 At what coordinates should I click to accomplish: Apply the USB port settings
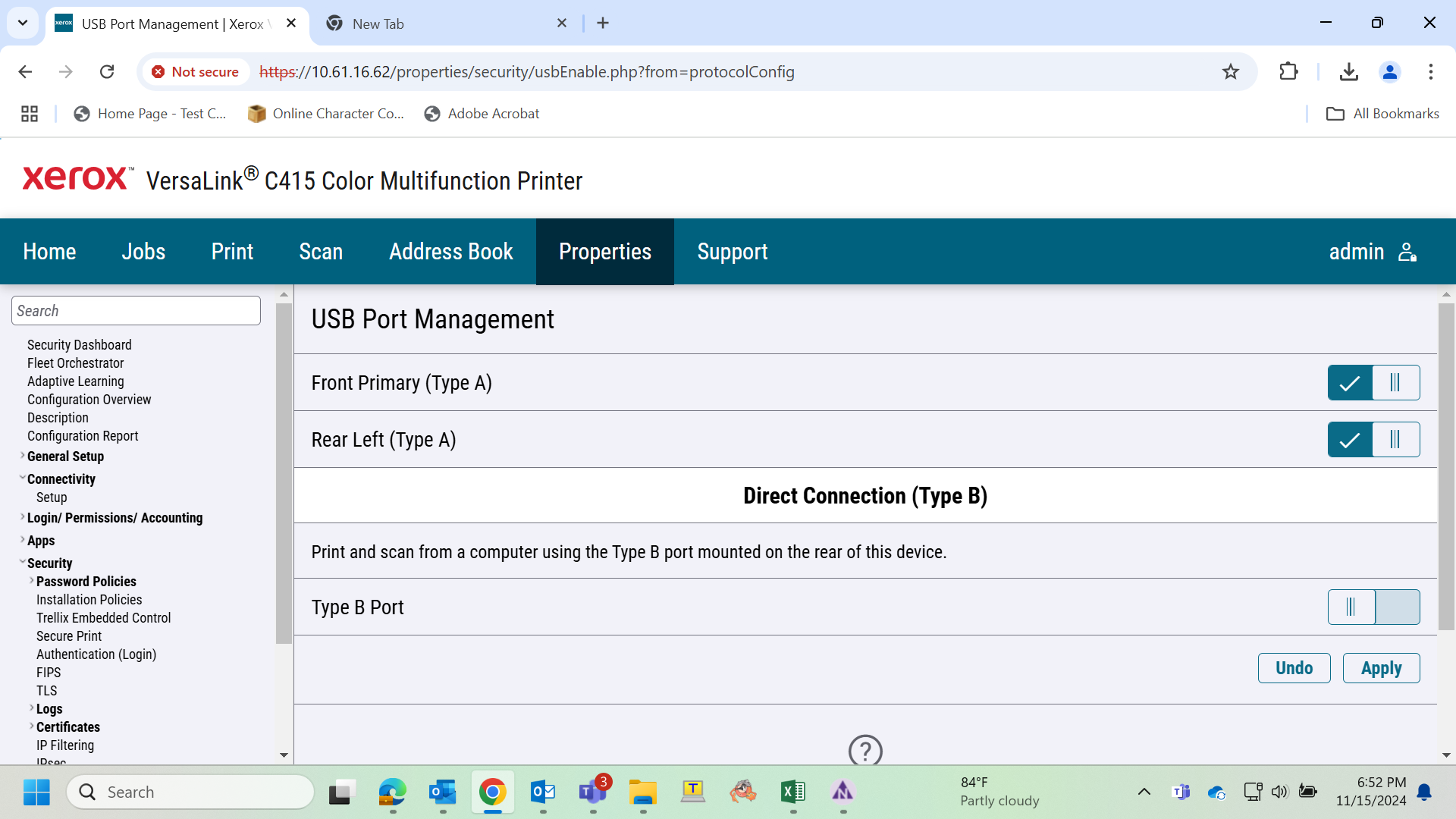click(1381, 668)
